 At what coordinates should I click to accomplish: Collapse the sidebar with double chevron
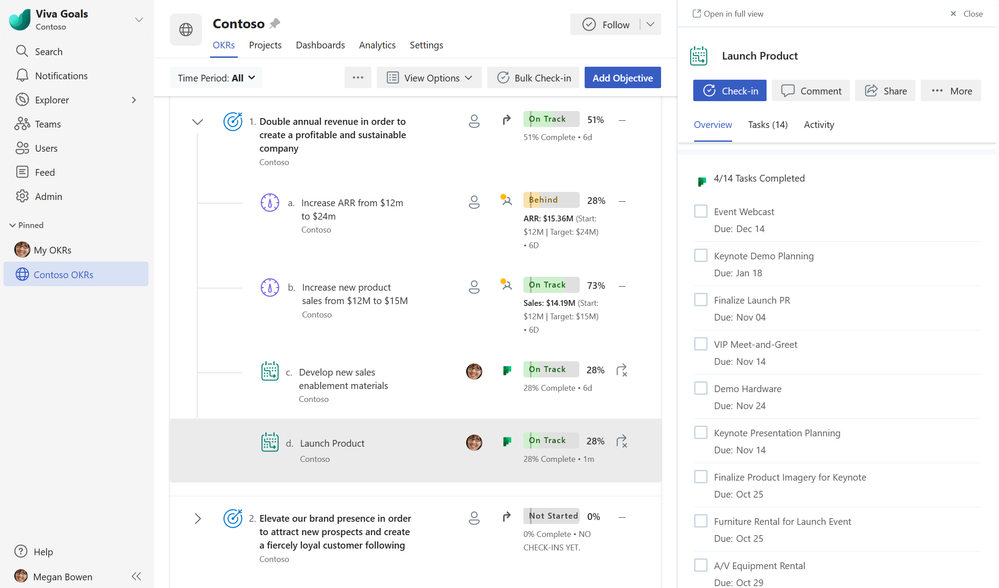pyautogui.click(x=136, y=577)
